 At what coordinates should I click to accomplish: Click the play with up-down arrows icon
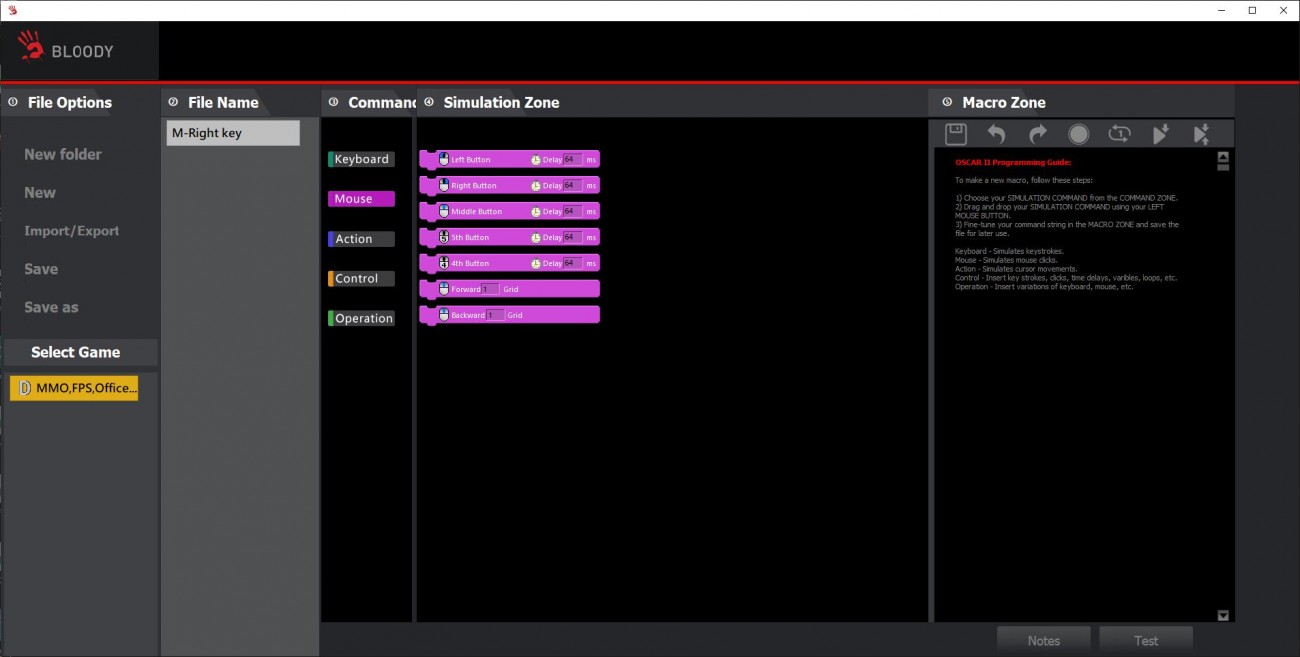click(1201, 134)
